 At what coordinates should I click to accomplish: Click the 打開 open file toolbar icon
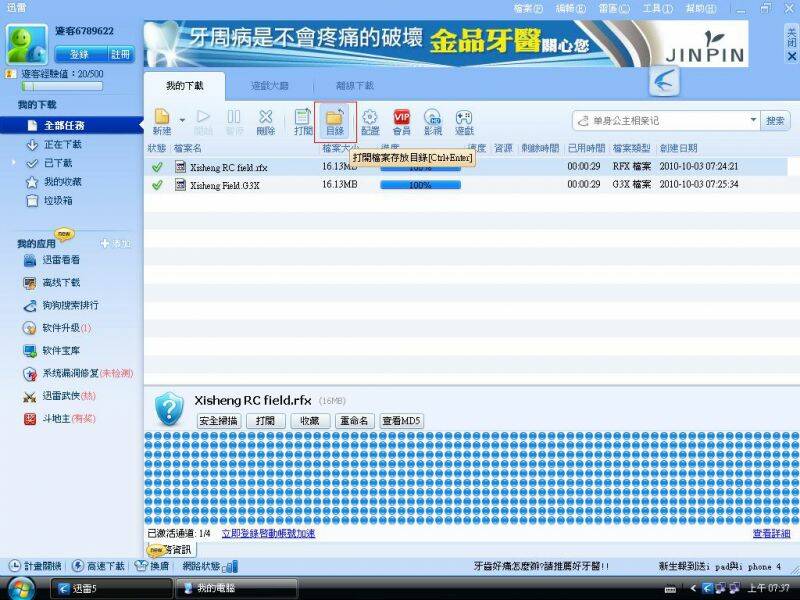[x=303, y=122]
